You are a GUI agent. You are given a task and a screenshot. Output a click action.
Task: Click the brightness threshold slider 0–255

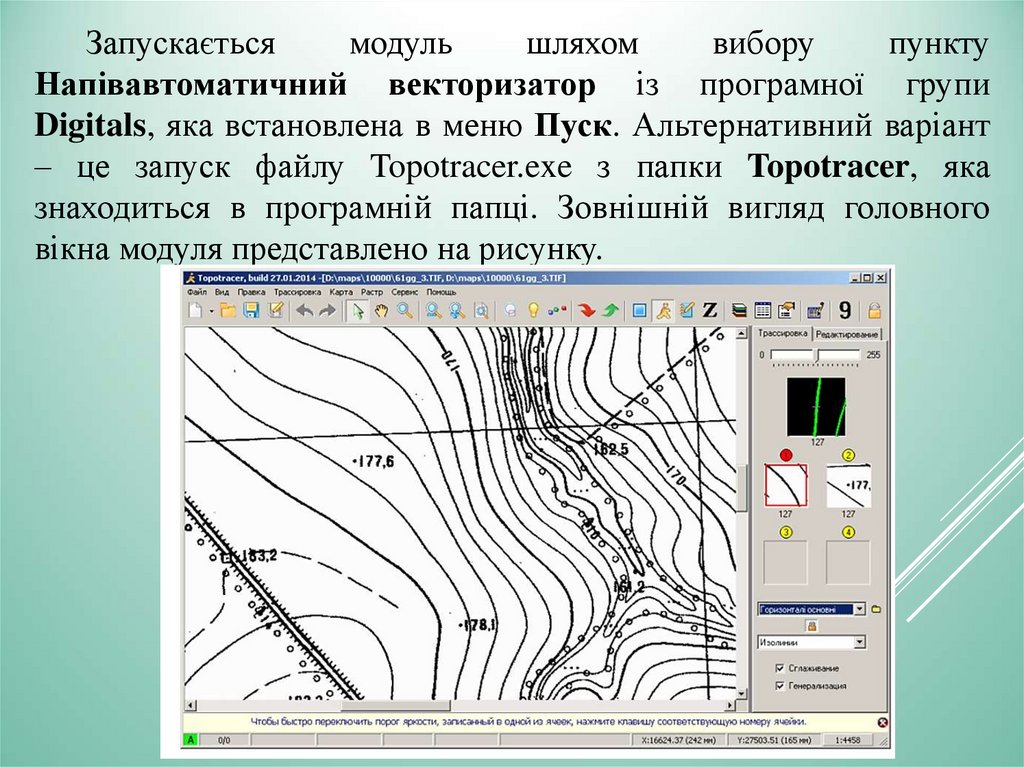(816, 355)
